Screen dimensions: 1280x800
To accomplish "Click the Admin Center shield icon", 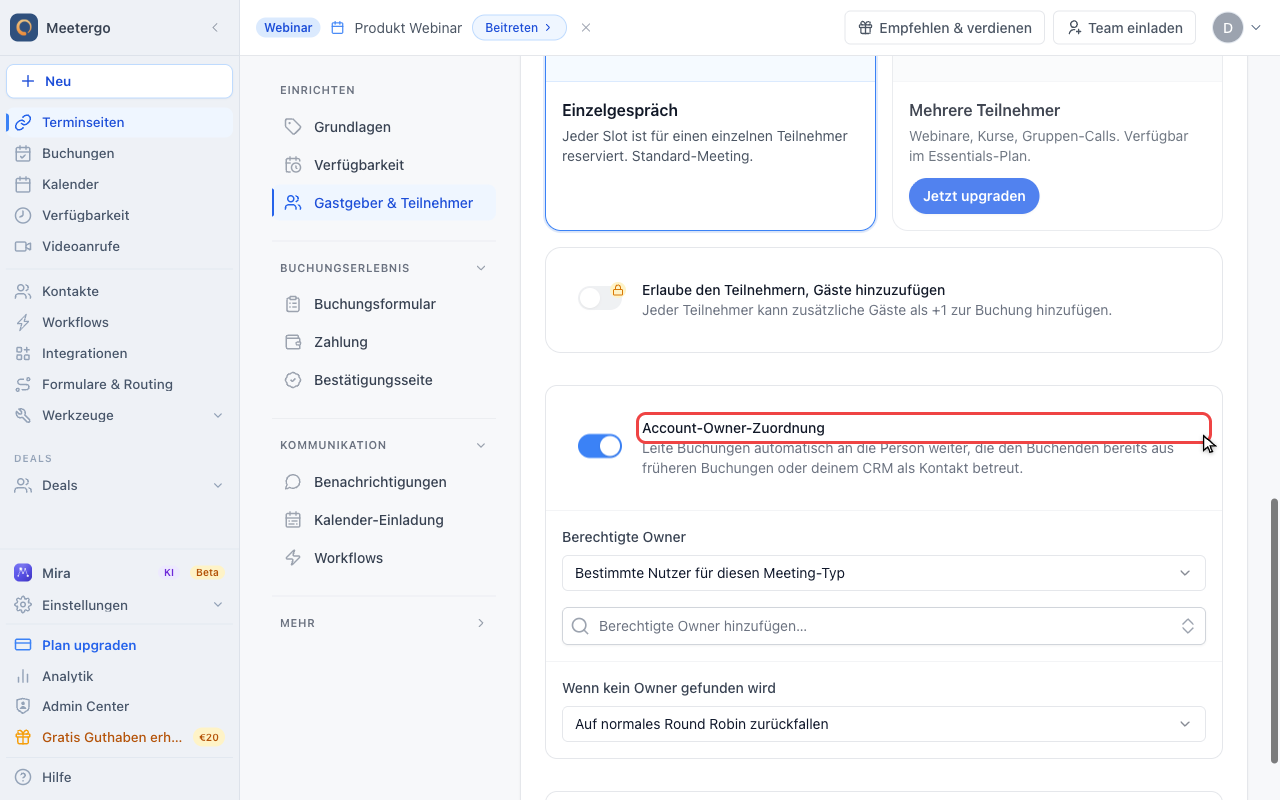I will coord(23,706).
